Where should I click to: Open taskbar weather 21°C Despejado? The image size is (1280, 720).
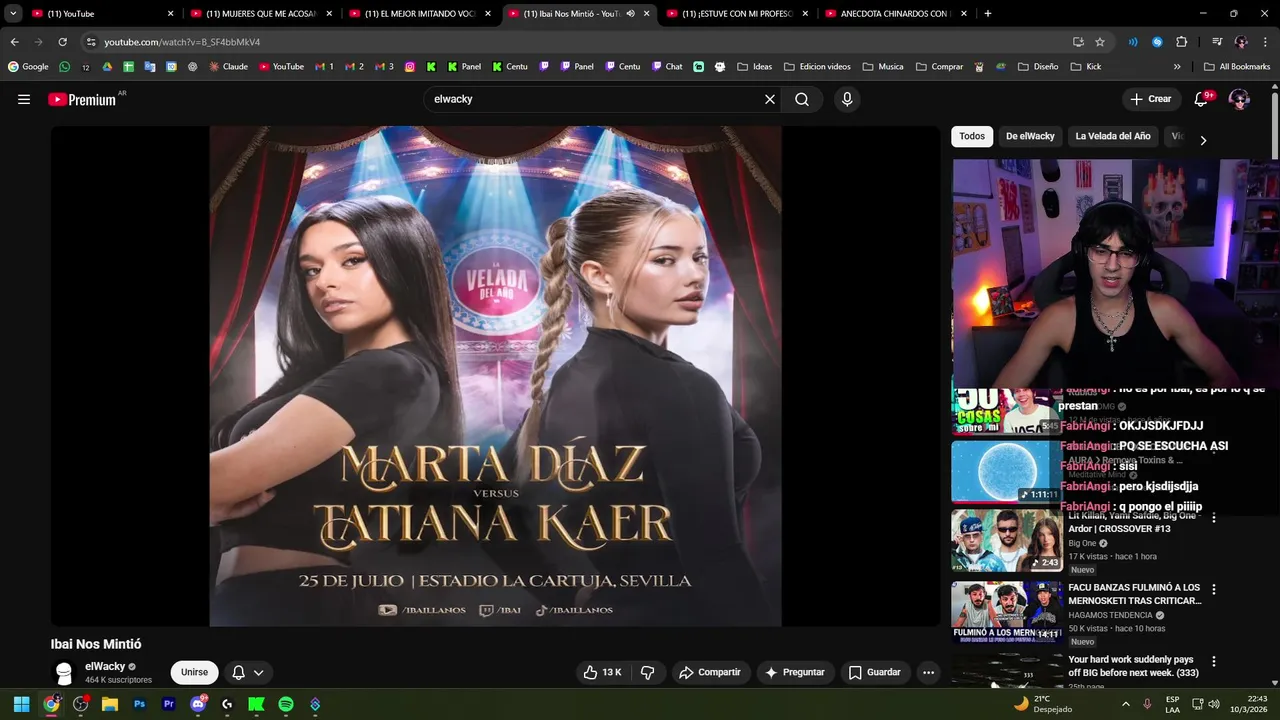1042,704
